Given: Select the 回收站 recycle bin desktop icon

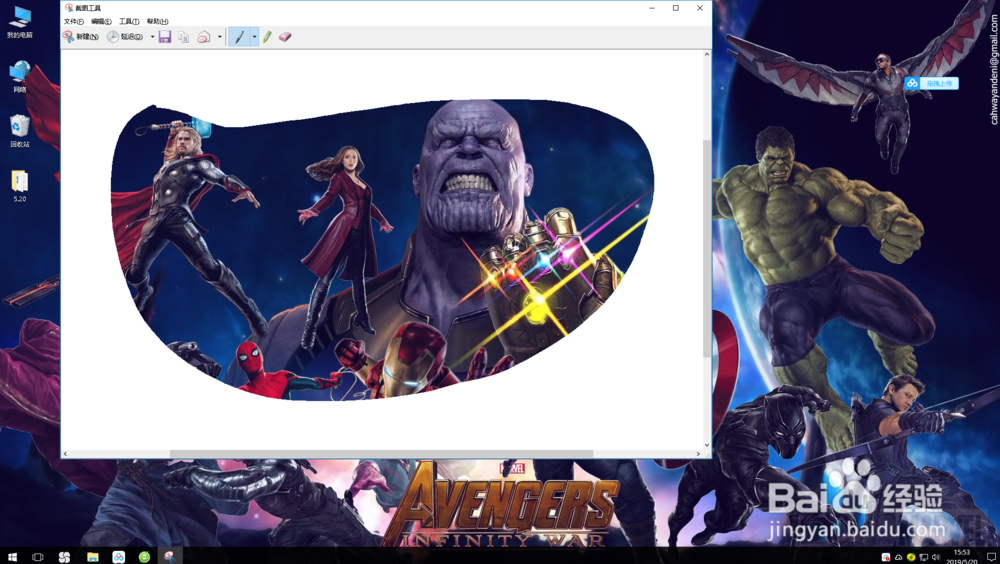Looking at the screenshot, I should [20, 131].
